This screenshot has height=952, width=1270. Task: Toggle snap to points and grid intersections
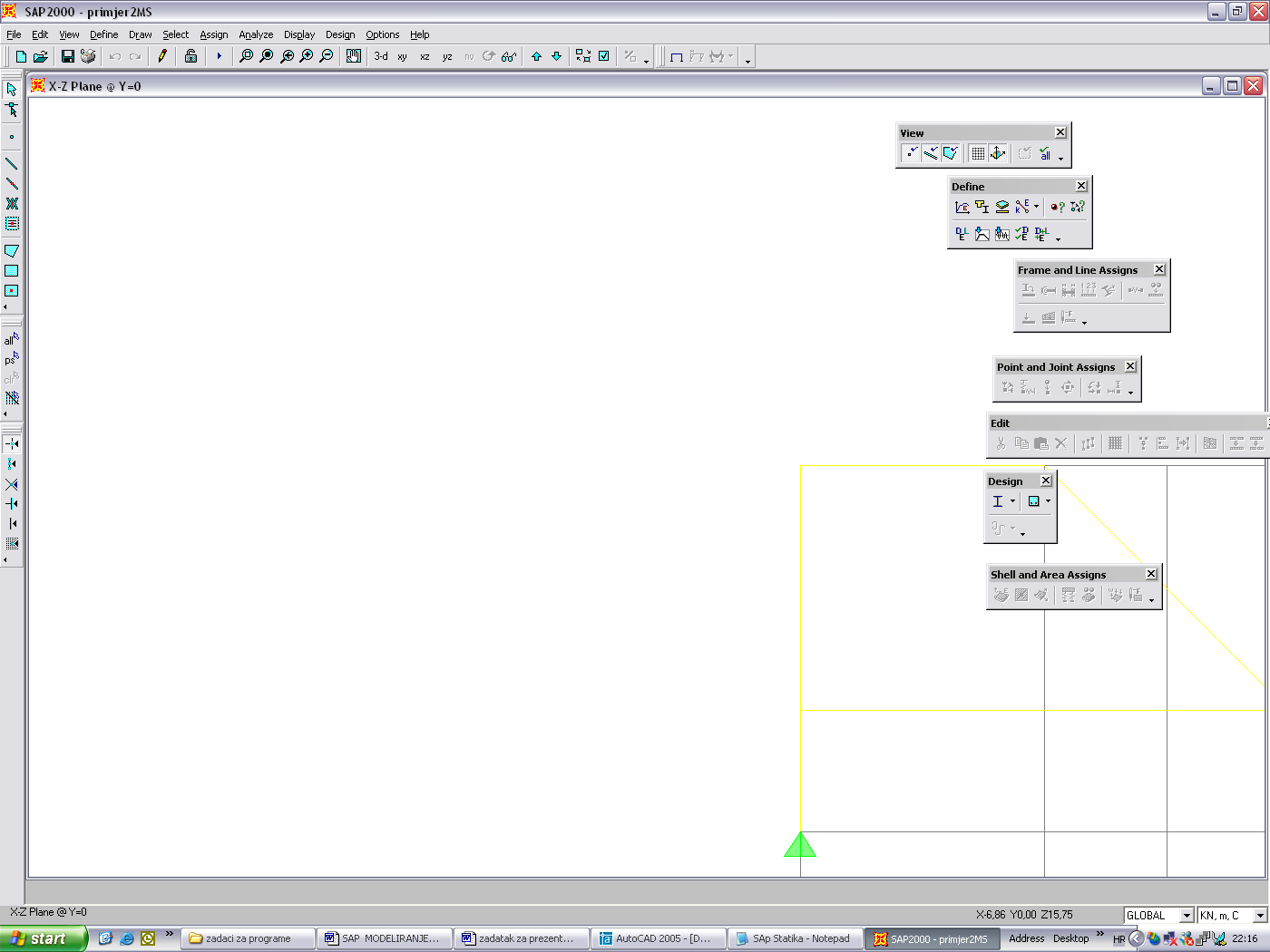click(x=12, y=443)
